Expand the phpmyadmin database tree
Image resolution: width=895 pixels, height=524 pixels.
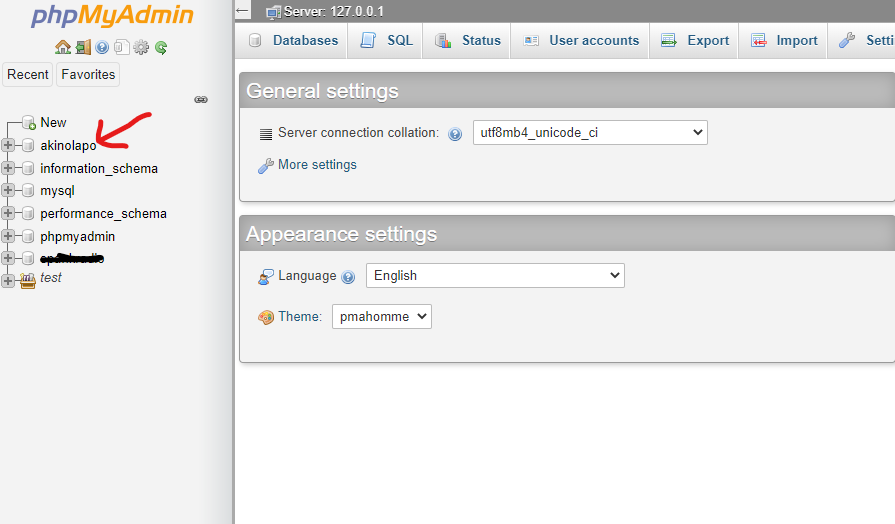(x=7, y=236)
